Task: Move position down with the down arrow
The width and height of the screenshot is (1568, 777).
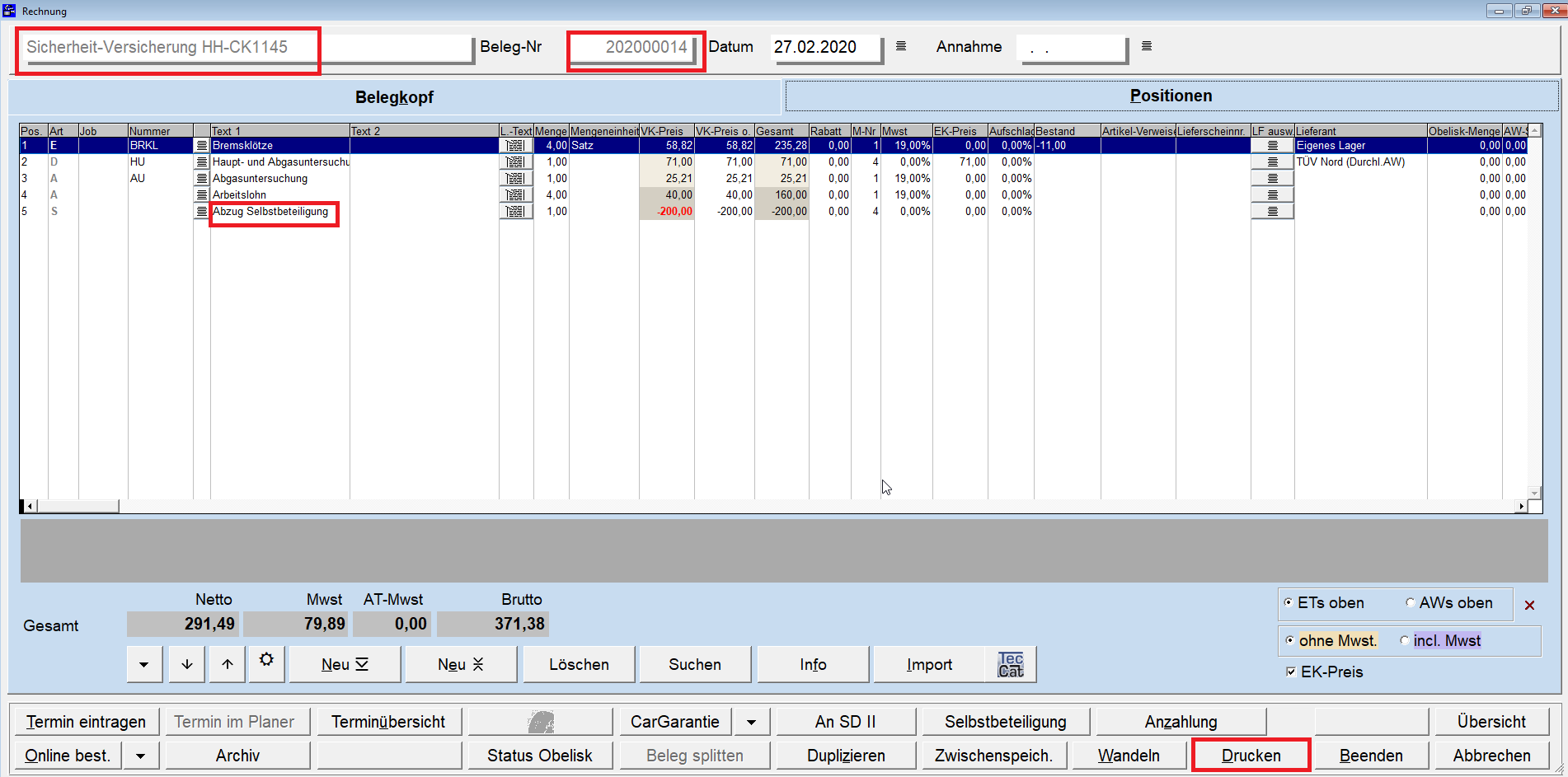Action: [187, 664]
